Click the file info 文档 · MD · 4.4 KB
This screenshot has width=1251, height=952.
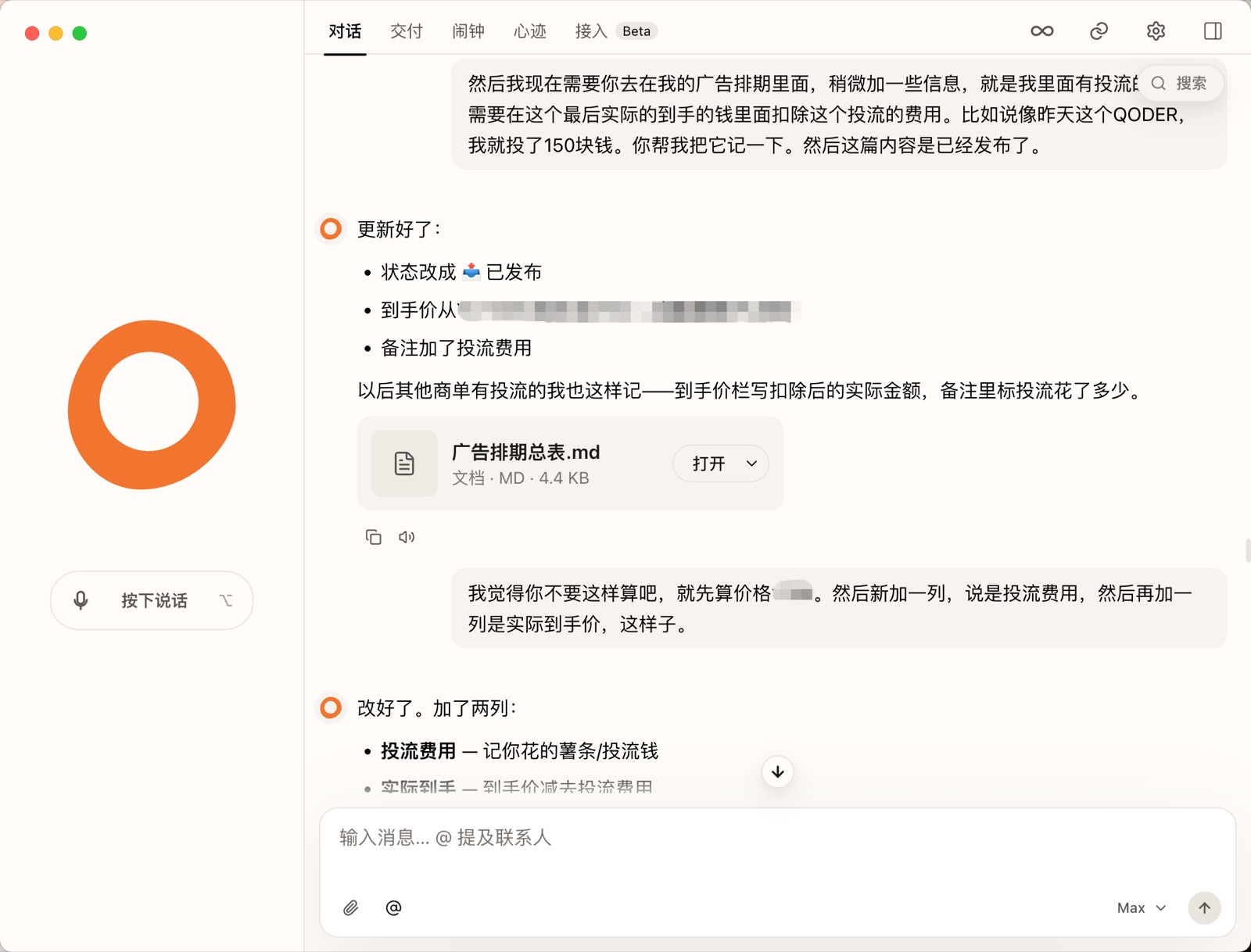coord(521,478)
